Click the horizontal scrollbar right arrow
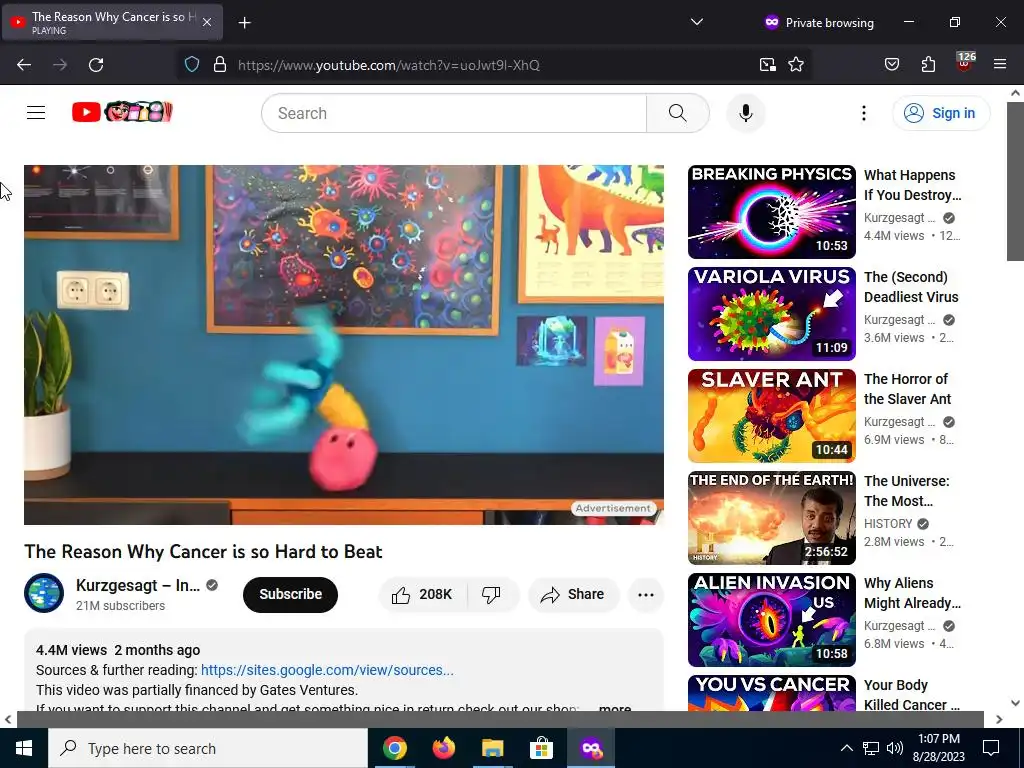 pos(999,720)
